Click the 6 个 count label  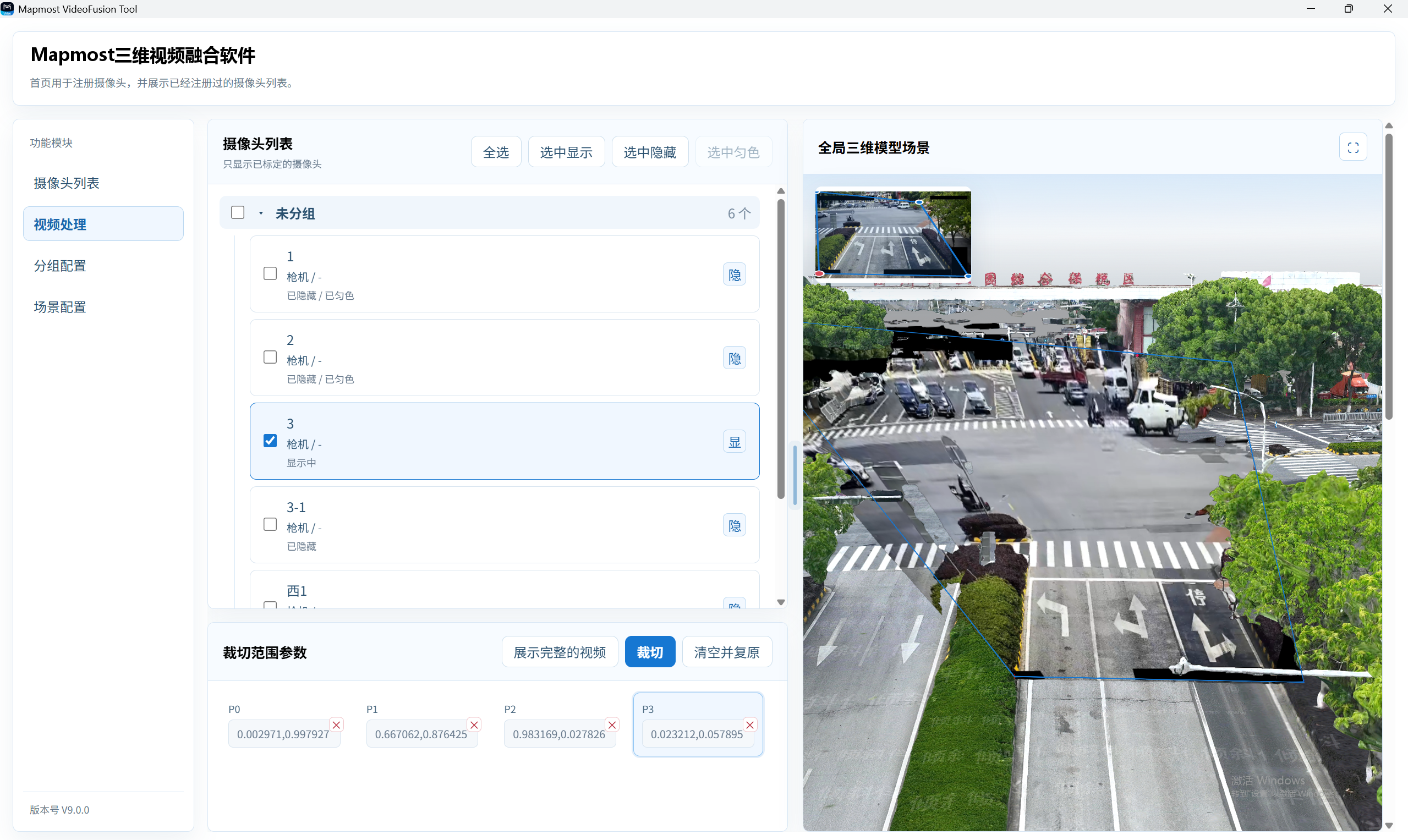coord(739,213)
